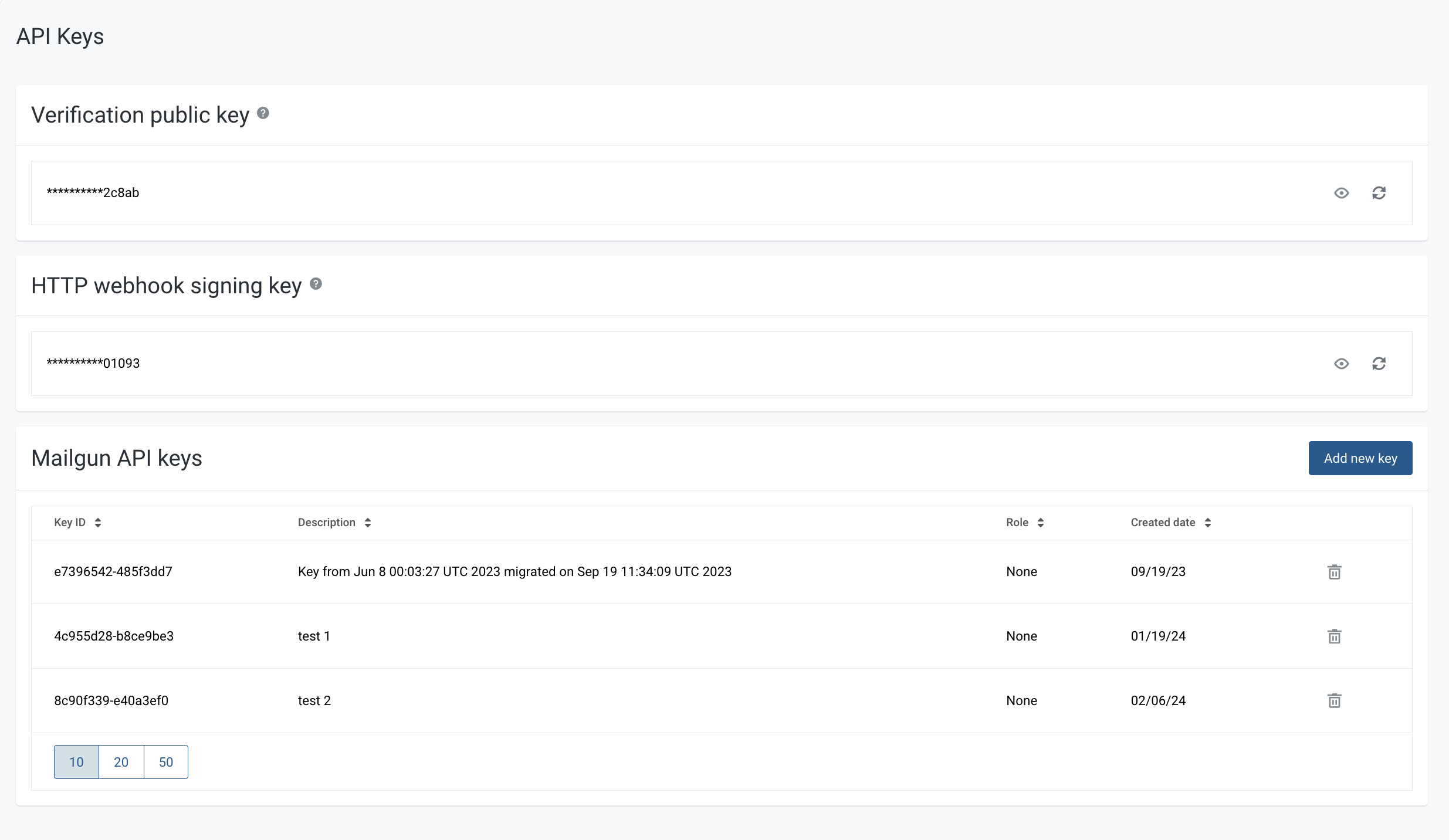Screen dimensions: 1449x840
Task: Click the masked verification key ending 2c8ab
Action: point(93,193)
